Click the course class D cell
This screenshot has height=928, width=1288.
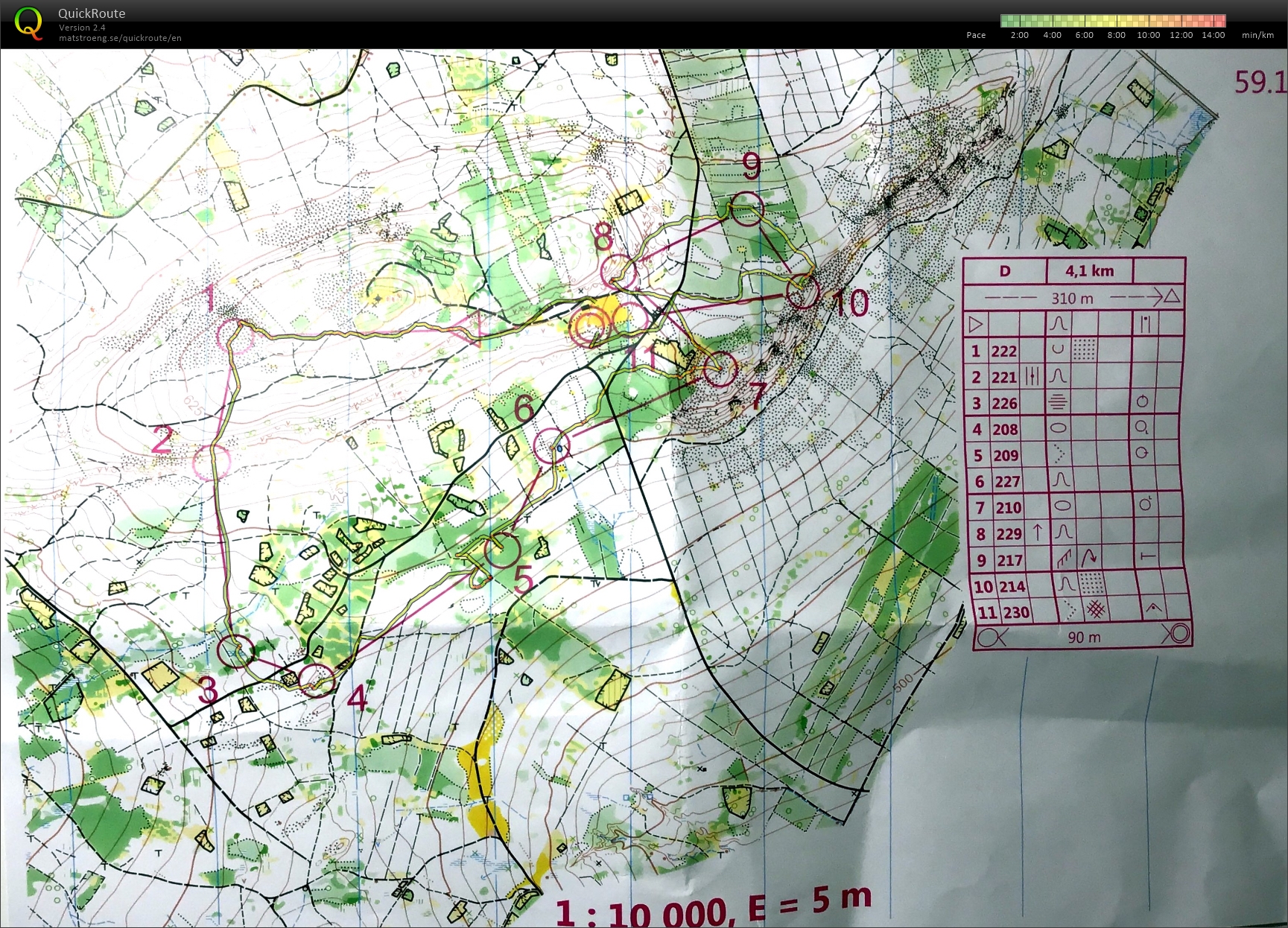(1005, 271)
